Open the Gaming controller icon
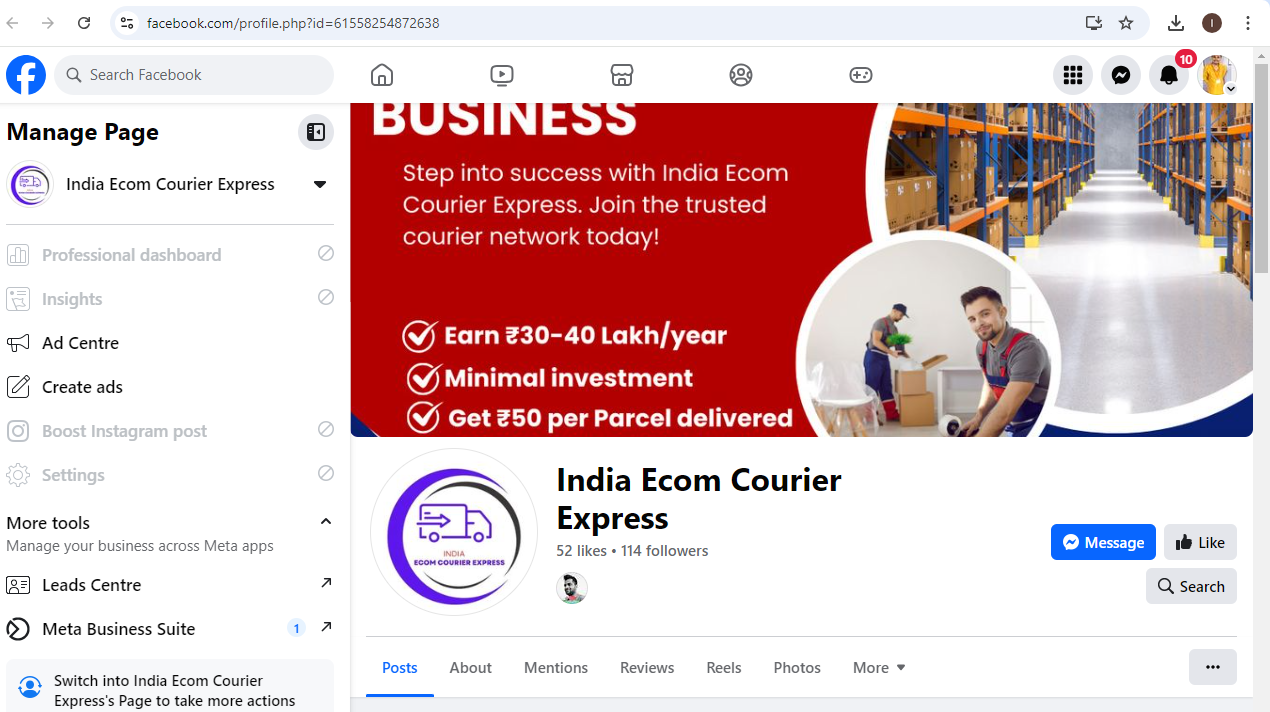The height and width of the screenshot is (712, 1270). click(861, 75)
